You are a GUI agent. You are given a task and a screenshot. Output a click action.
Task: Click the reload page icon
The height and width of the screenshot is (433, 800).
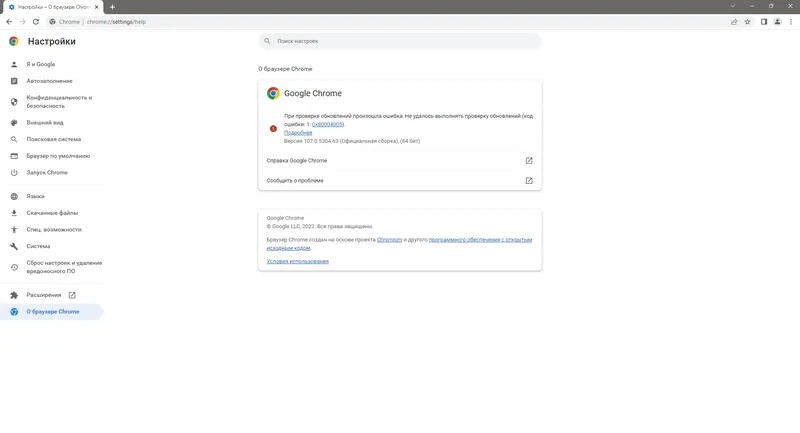(x=37, y=20)
